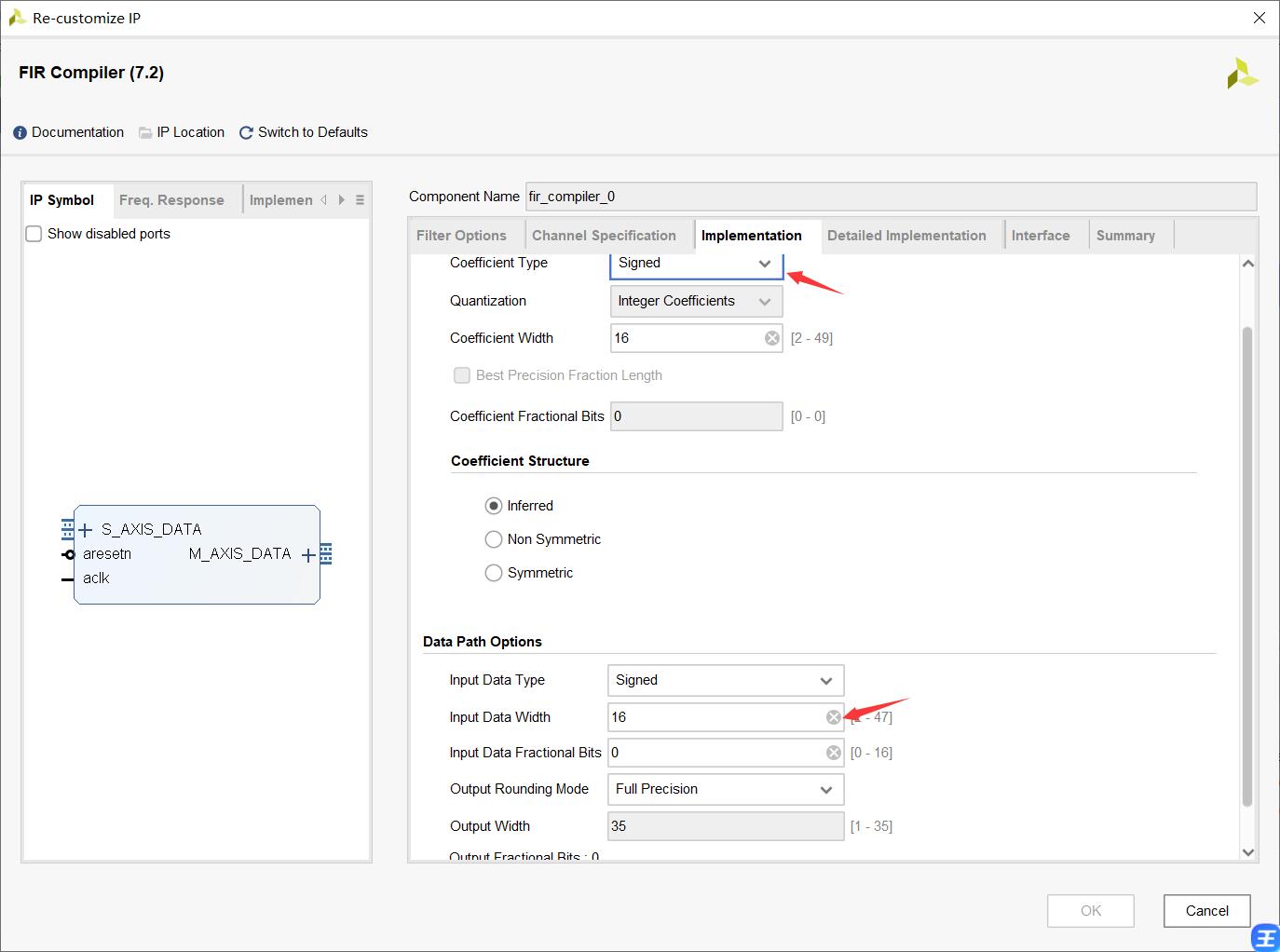The height and width of the screenshot is (952, 1280).
Task: Click the Xilinx logo in the header
Action: point(1242,74)
